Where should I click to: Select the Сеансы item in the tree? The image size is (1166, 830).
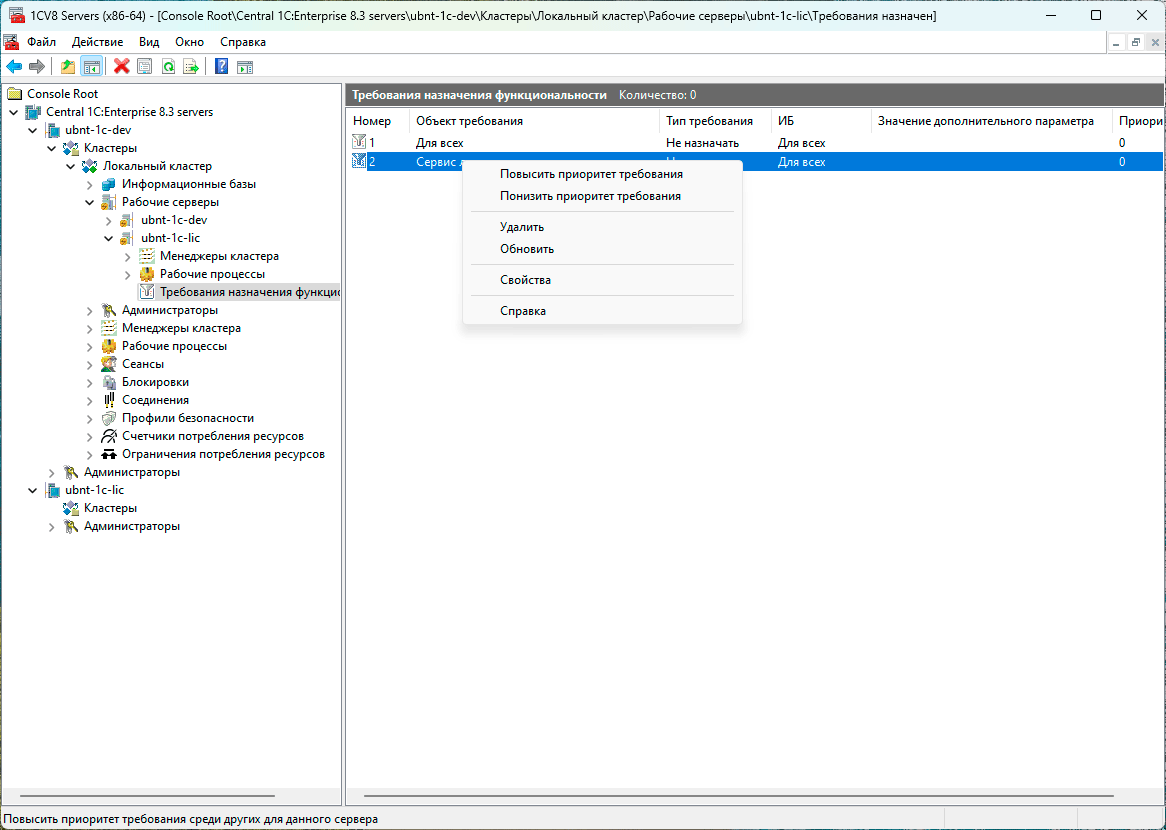(142, 364)
